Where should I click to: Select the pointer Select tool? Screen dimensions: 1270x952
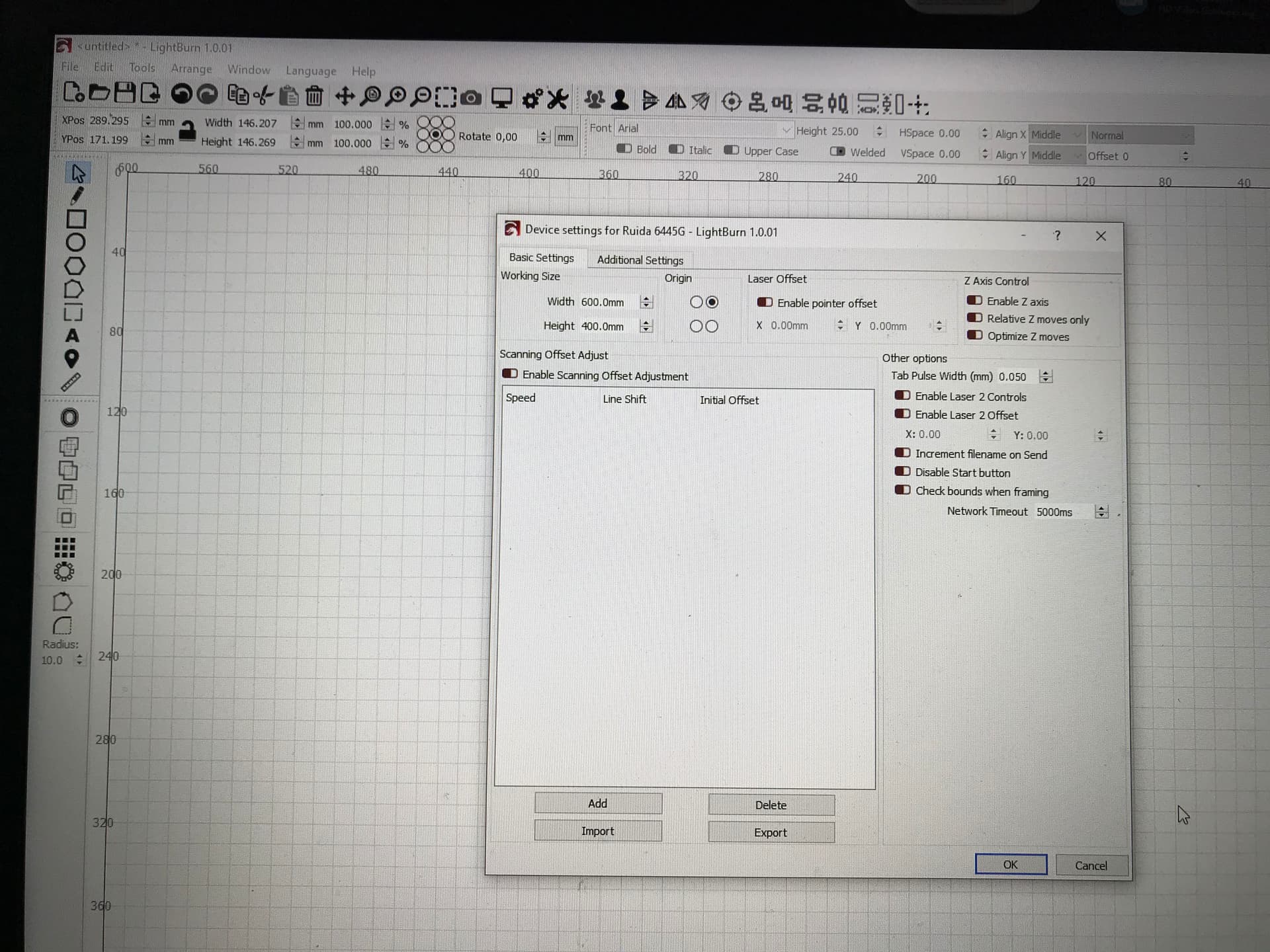(78, 173)
